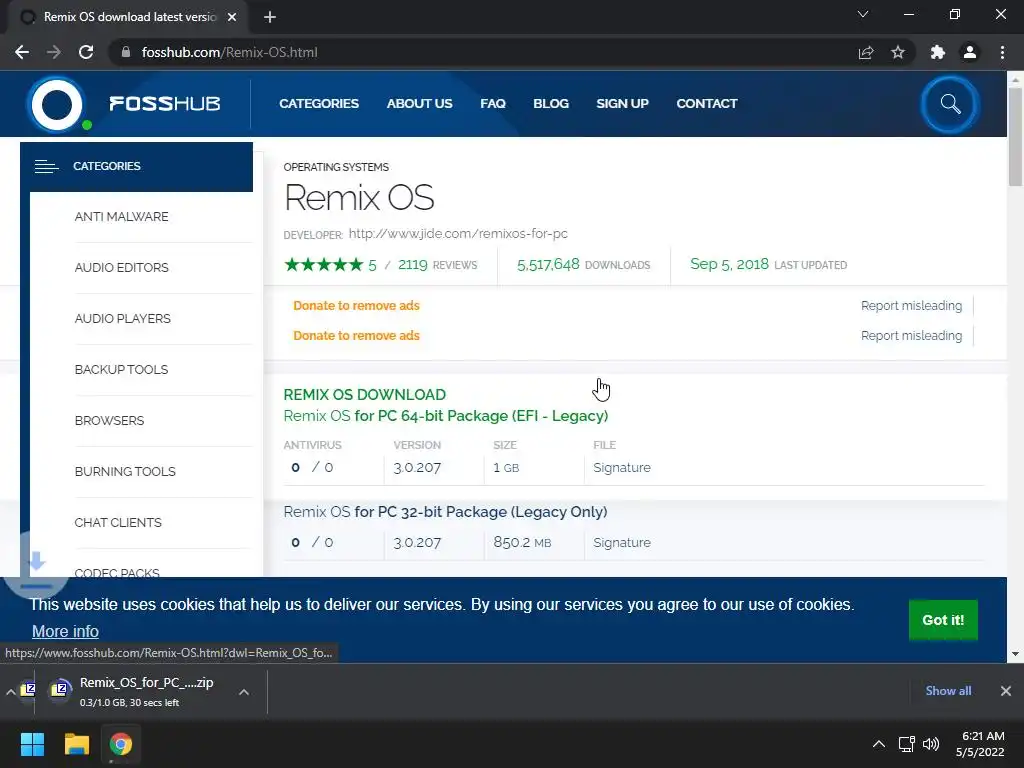Open Signature for the 64-bit package

pos(622,468)
